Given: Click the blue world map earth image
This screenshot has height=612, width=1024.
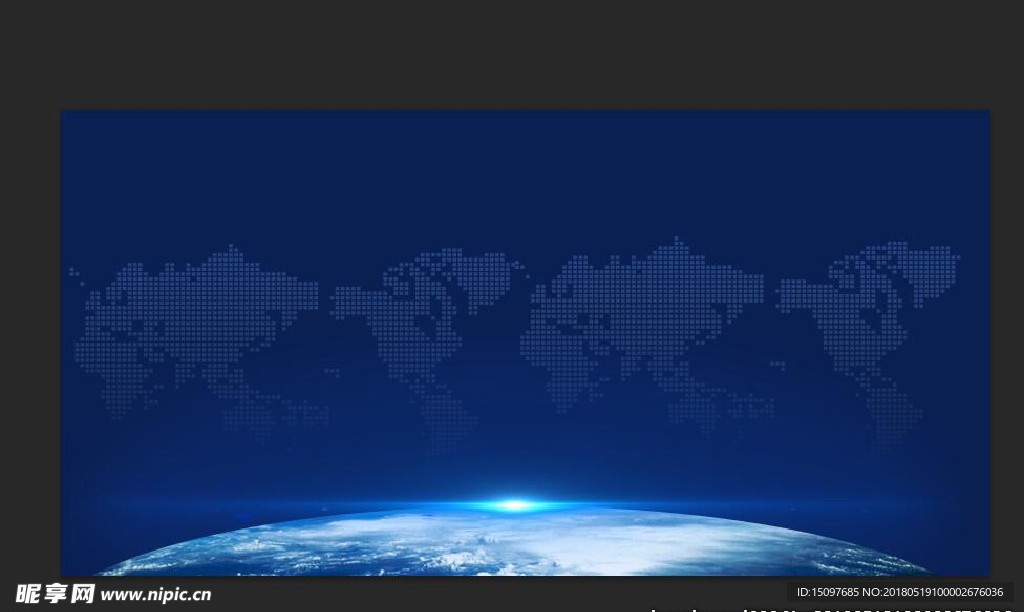Looking at the screenshot, I should pyautogui.click(x=525, y=343).
